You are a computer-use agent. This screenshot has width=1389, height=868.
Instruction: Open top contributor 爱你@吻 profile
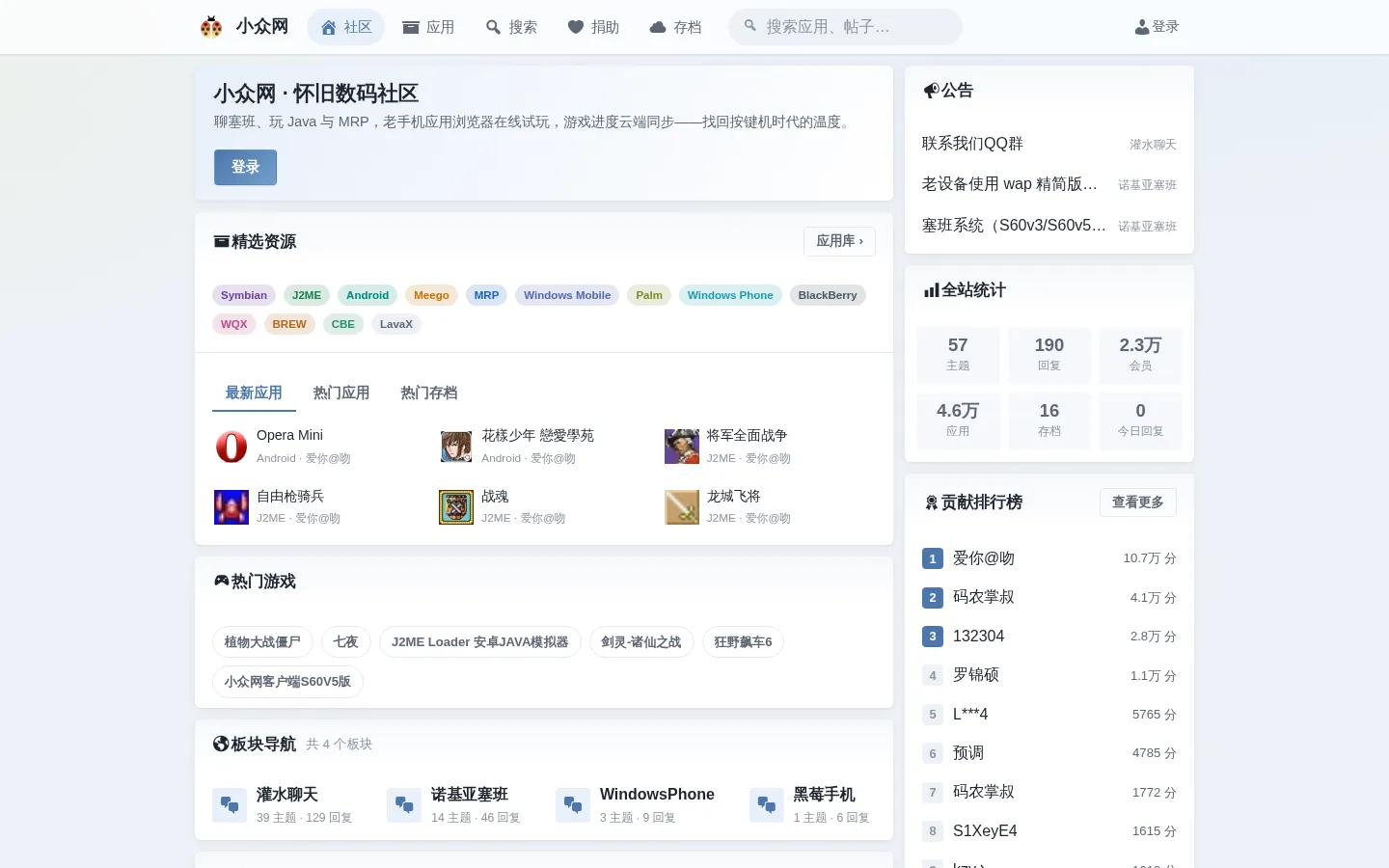coord(984,558)
